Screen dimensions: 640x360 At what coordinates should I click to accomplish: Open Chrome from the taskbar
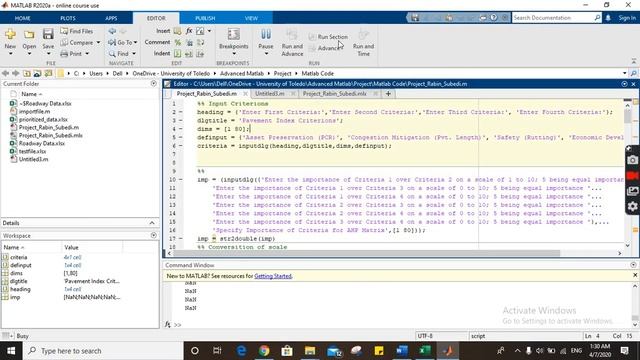pos(264,351)
